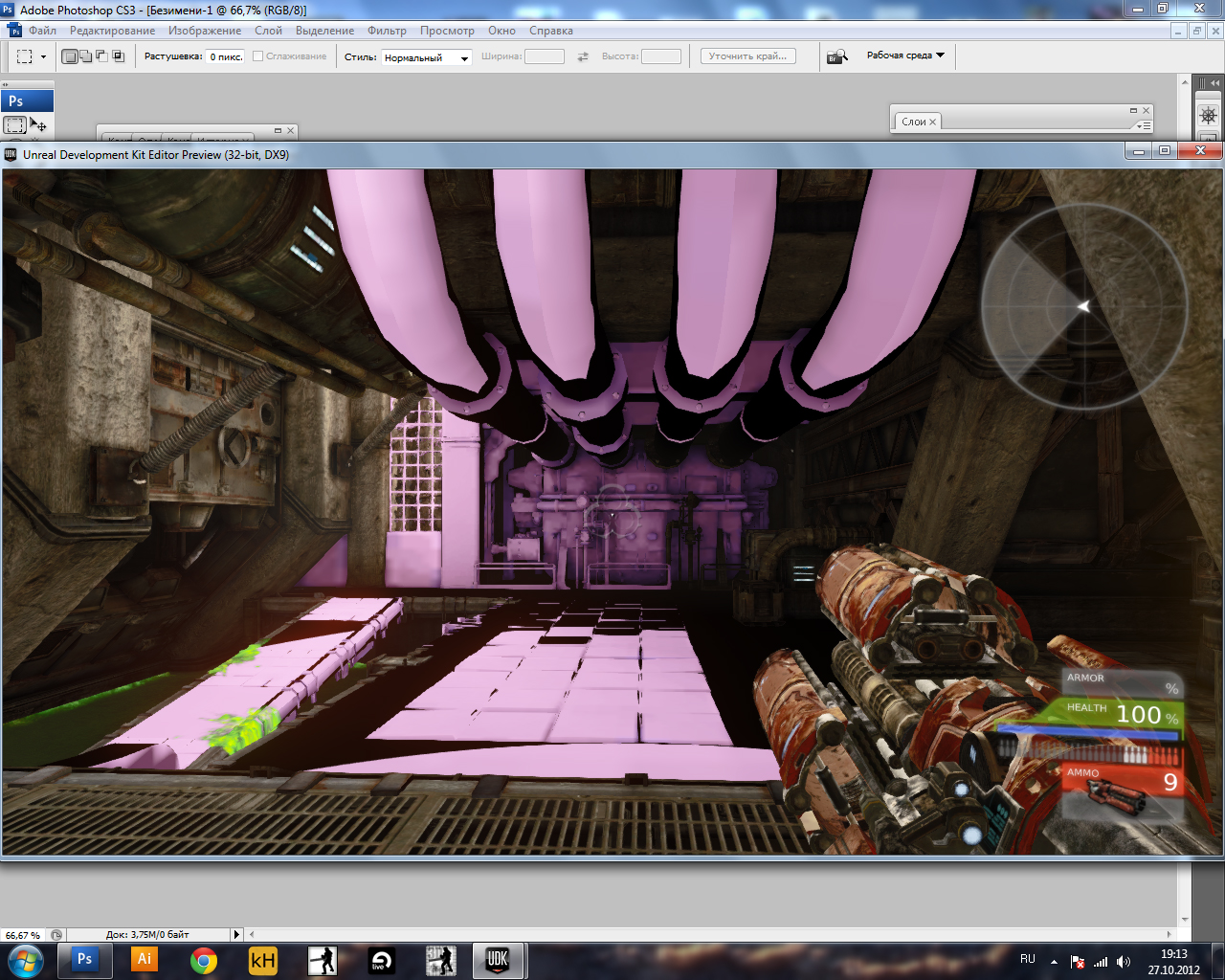Click the vertical scrollbar up arrow
The width and height of the screenshot is (1225, 980).
tap(1185, 82)
